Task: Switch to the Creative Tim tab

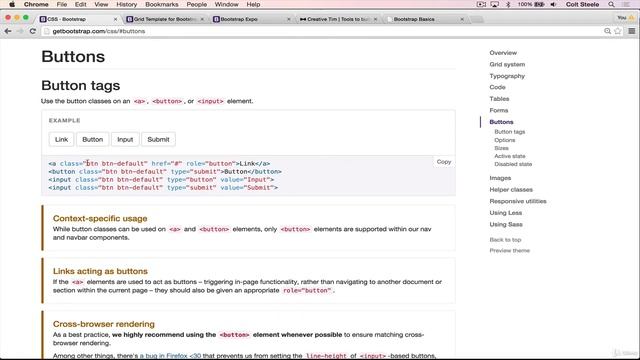Action: point(338,19)
